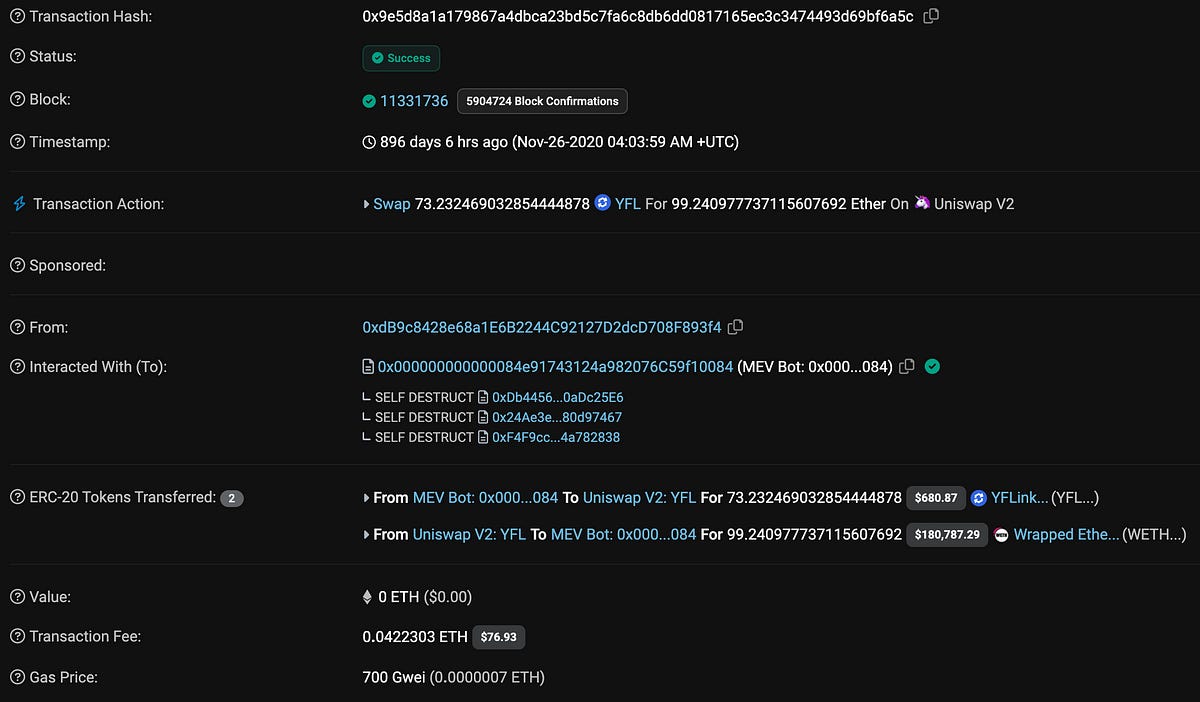Open help icon next to Sponsored
This screenshot has height=702, width=1200.
[17, 265]
